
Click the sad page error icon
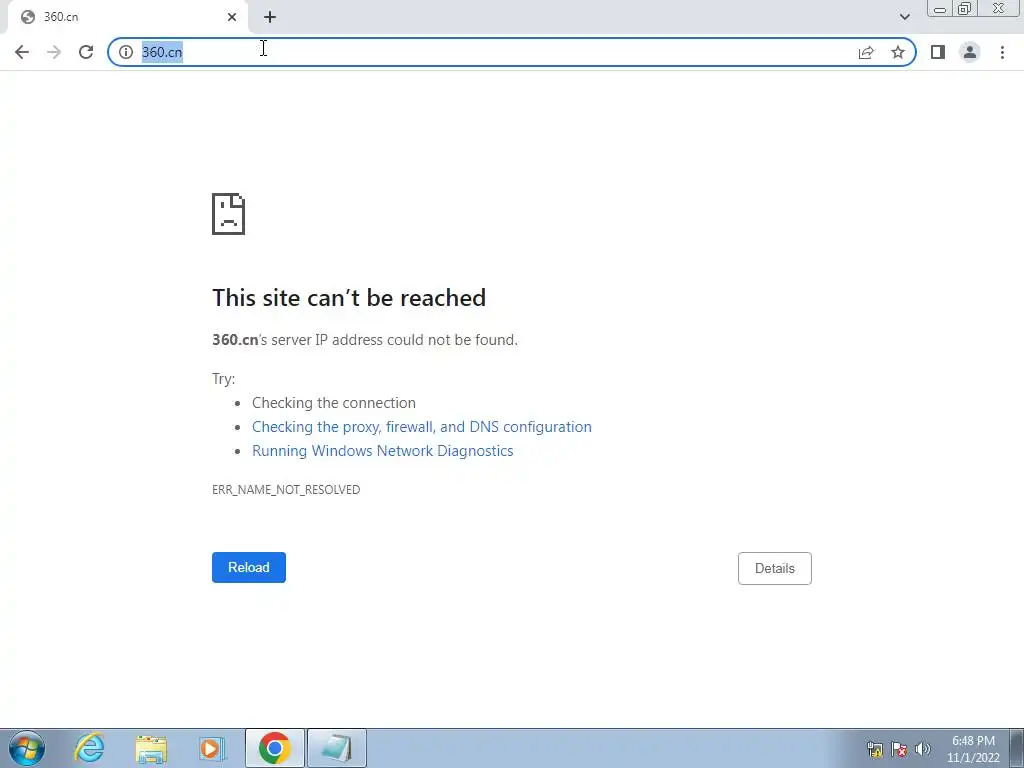[x=229, y=214]
